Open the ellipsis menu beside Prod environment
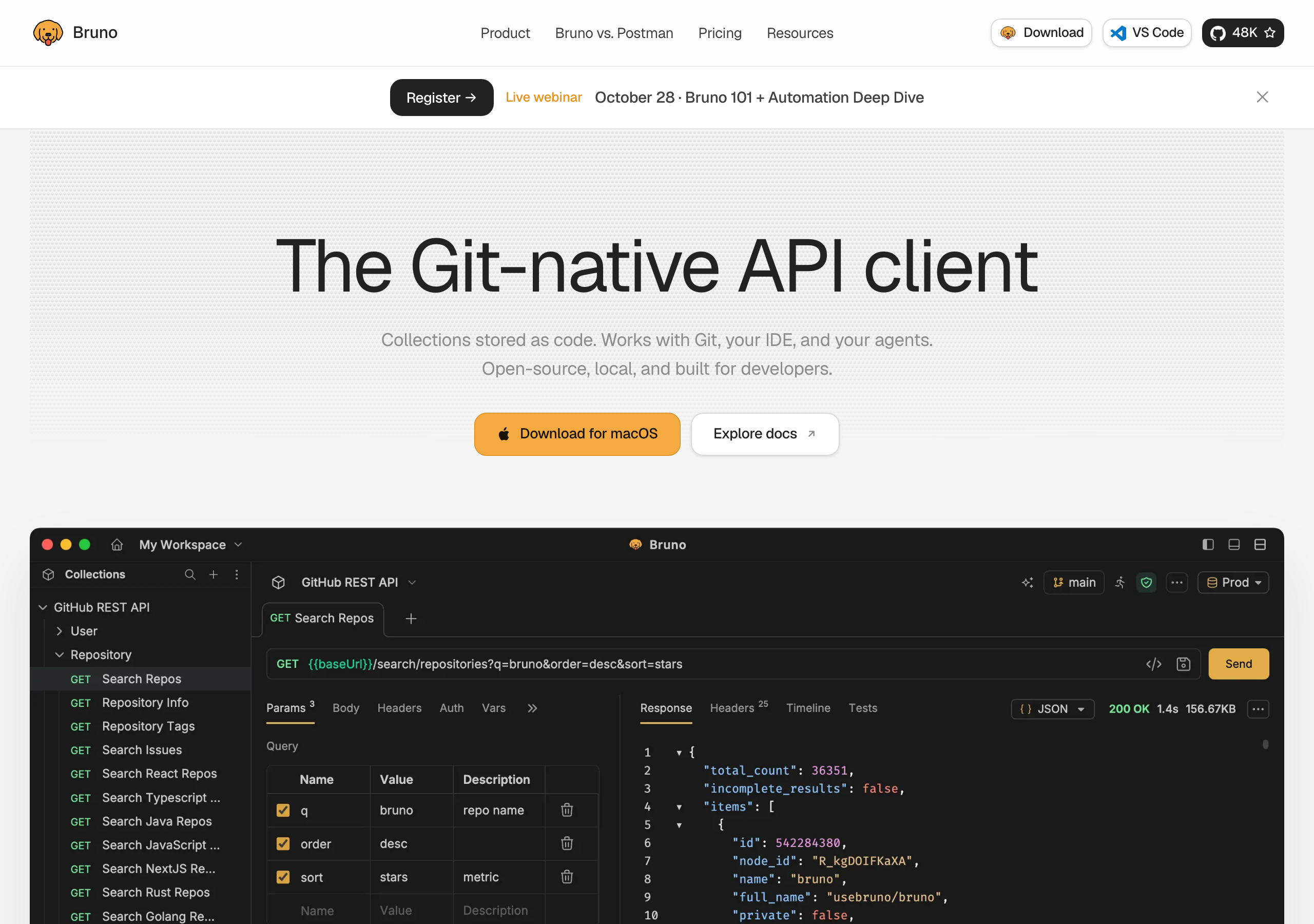The width and height of the screenshot is (1314, 924). pos(1176,582)
